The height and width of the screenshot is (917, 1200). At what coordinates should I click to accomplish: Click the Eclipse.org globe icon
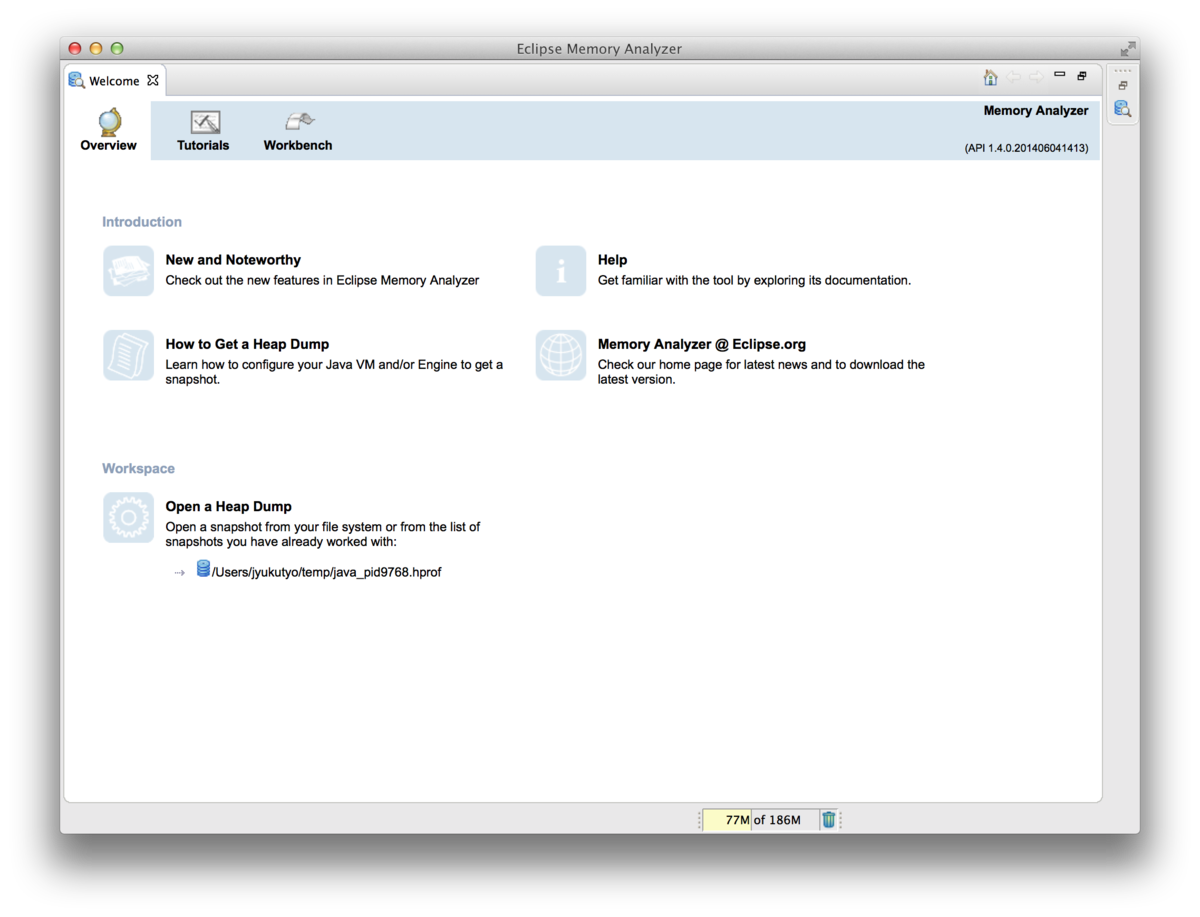click(560, 355)
